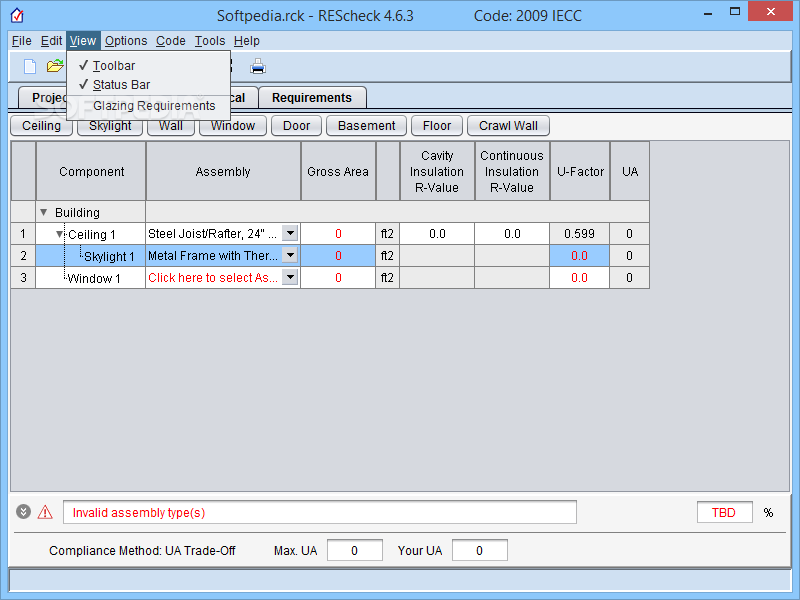Viewport: 800px width, 600px height.
Task: Click the Gross Area column header
Action: (338, 171)
